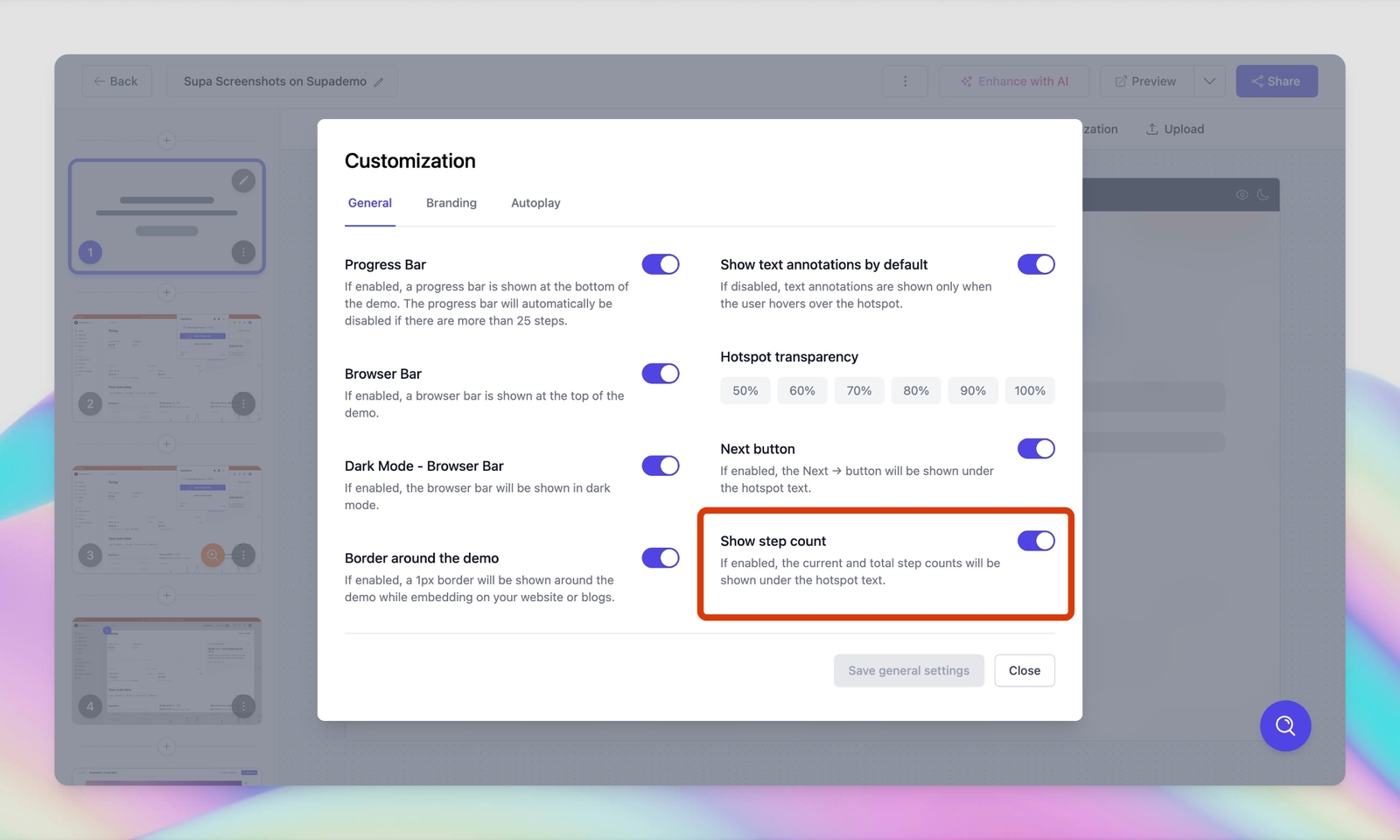
Task: Toggle the Next button switch
Action: coord(1036,449)
